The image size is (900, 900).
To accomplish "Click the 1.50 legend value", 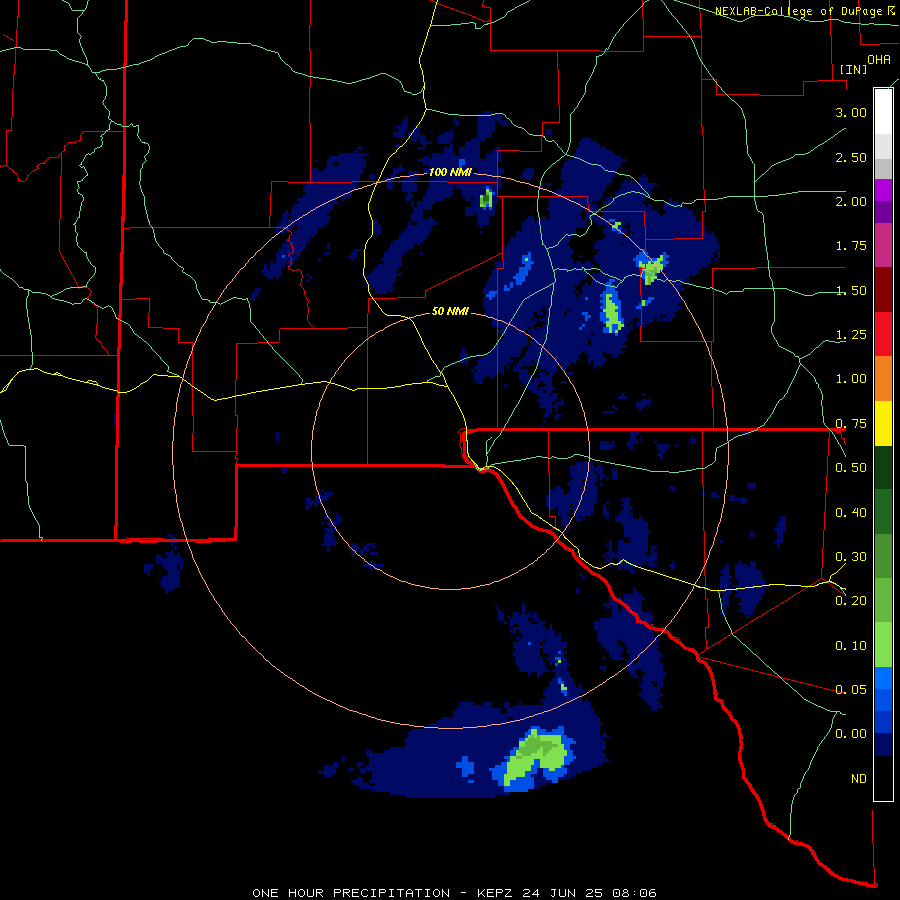I will 851,290.
